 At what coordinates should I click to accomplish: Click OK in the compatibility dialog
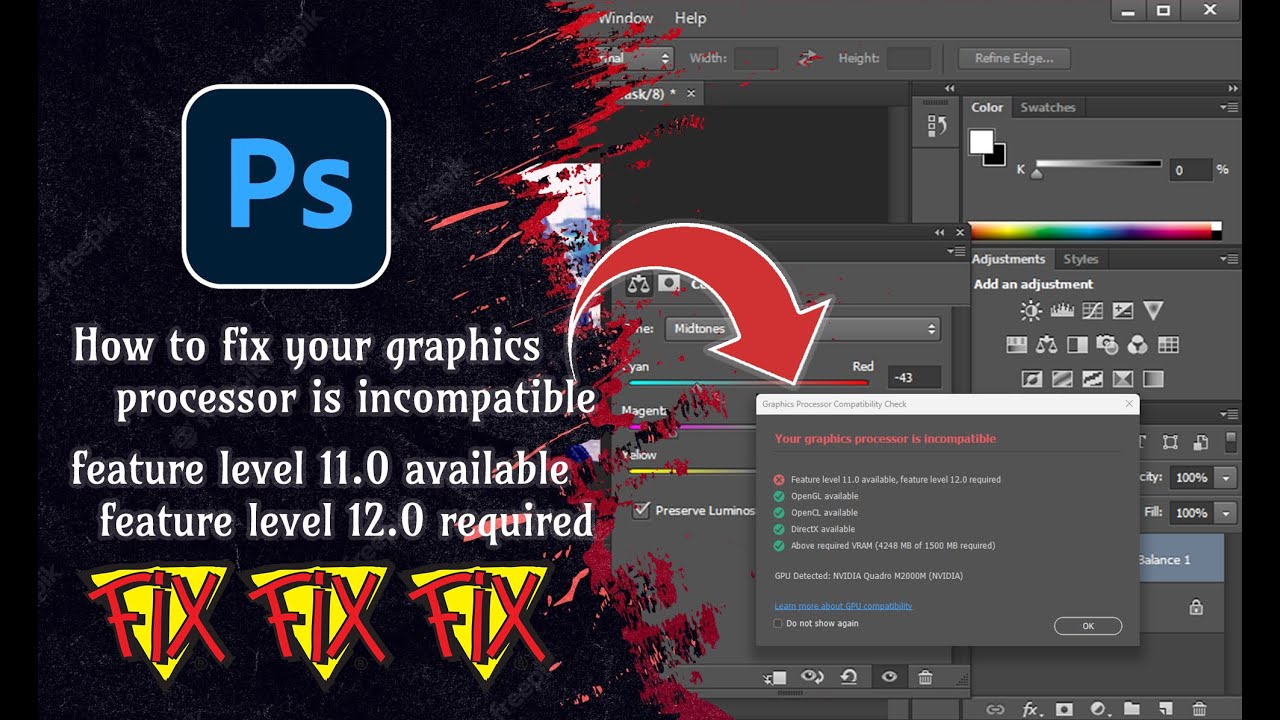(x=1088, y=626)
